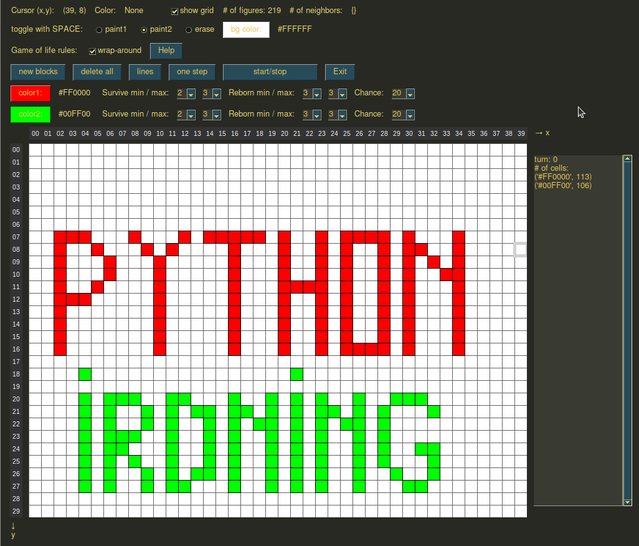This screenshot has height=546, width=639.
Task: Open color1 Chance dropdown
Action: coord(410,94)
